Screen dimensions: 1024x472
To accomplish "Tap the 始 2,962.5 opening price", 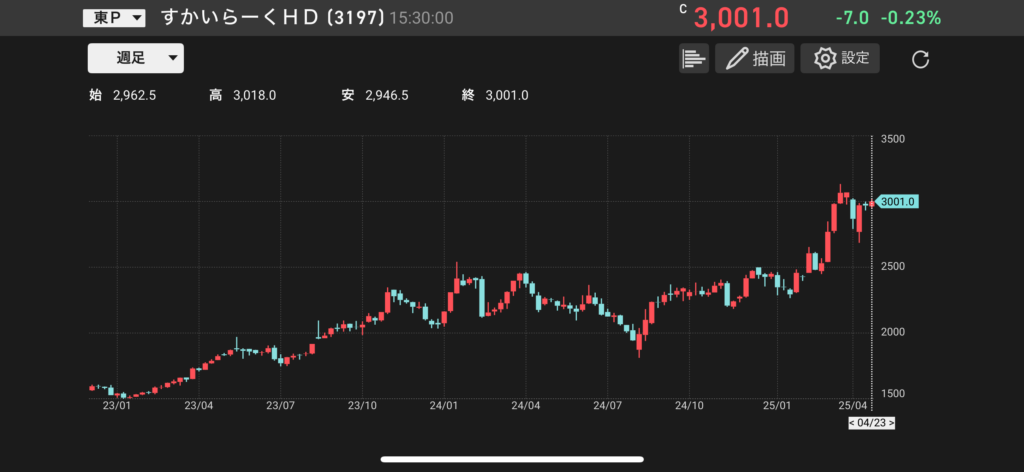I will (x=122, y=95).
